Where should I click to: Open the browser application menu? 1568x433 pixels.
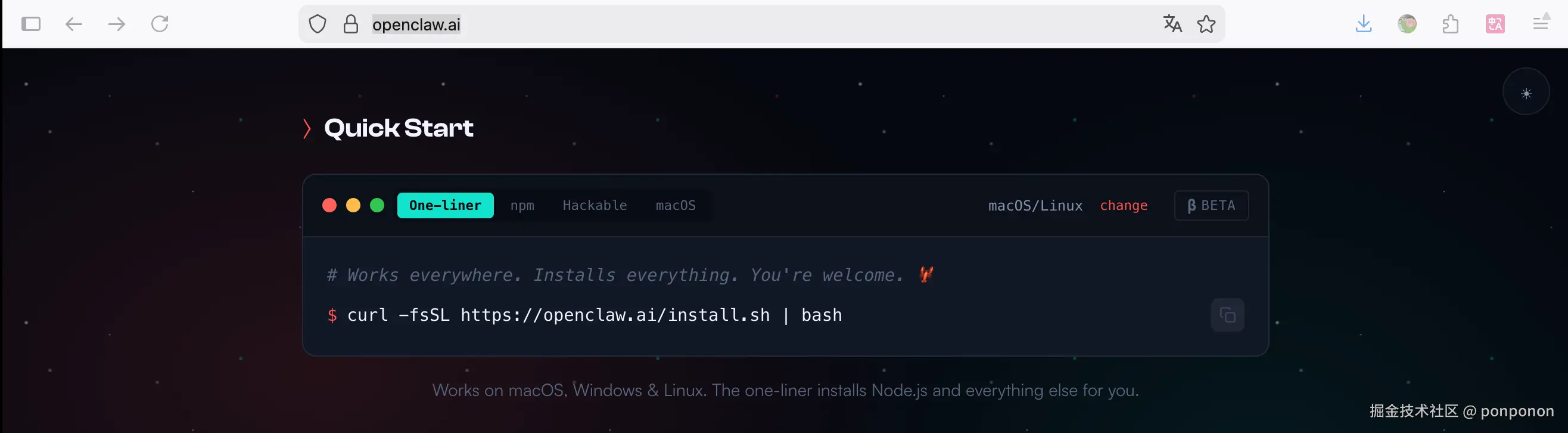[1541, 23]
